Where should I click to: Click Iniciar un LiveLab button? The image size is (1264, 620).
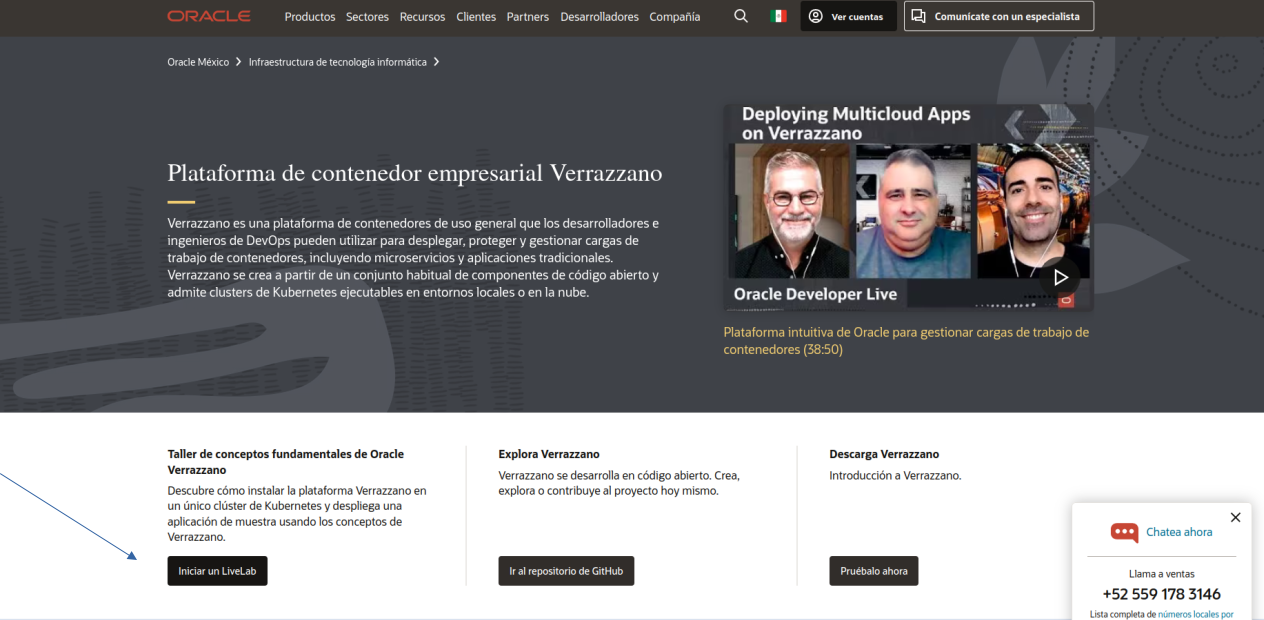pyautogui.click(x=217, y=571)
